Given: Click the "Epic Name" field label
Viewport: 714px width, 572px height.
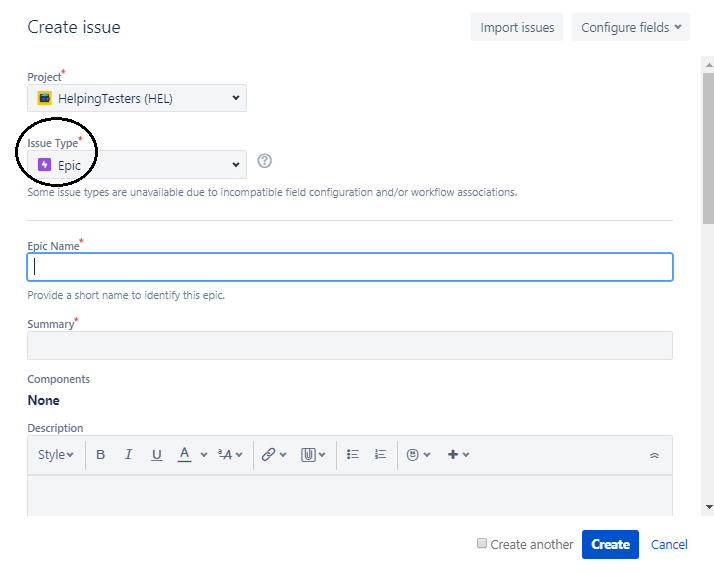Looking at the screenshot, I should coord(53,246).
